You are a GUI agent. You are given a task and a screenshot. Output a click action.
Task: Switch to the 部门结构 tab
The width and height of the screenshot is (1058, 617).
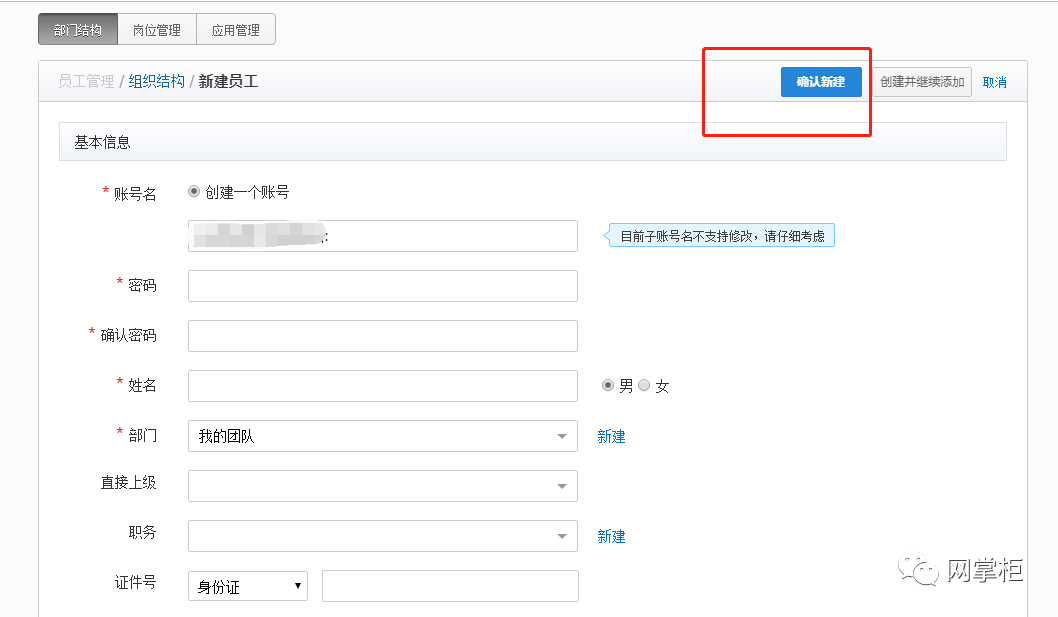click(78, 30)
